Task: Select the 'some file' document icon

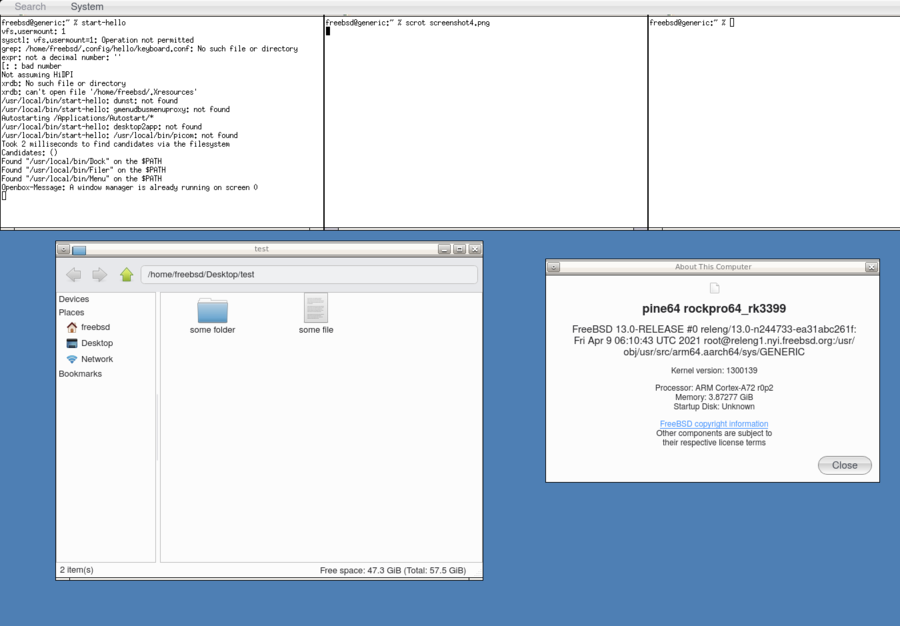Action: coord(316,308)
